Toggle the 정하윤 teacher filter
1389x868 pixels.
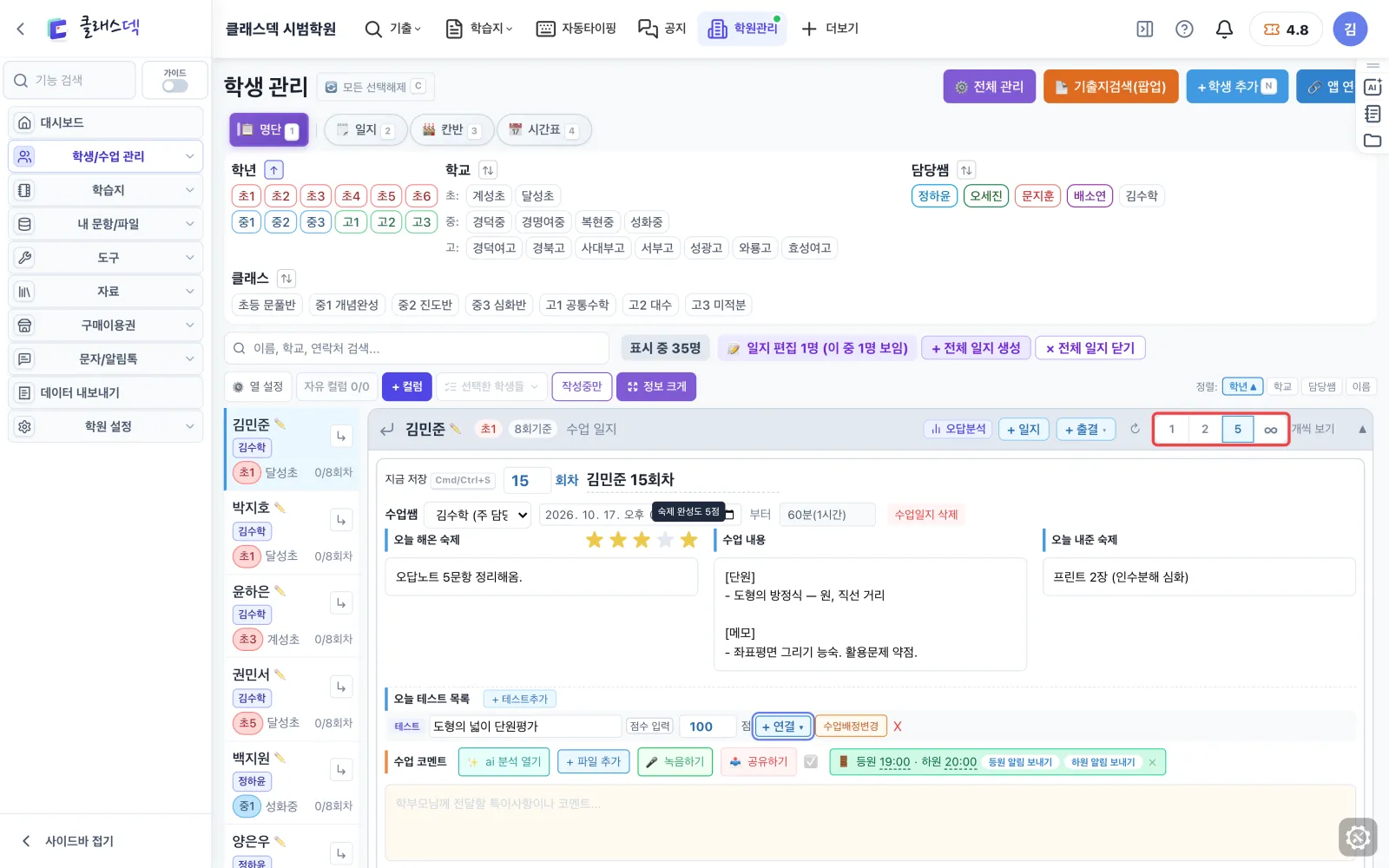coord(934,196)
